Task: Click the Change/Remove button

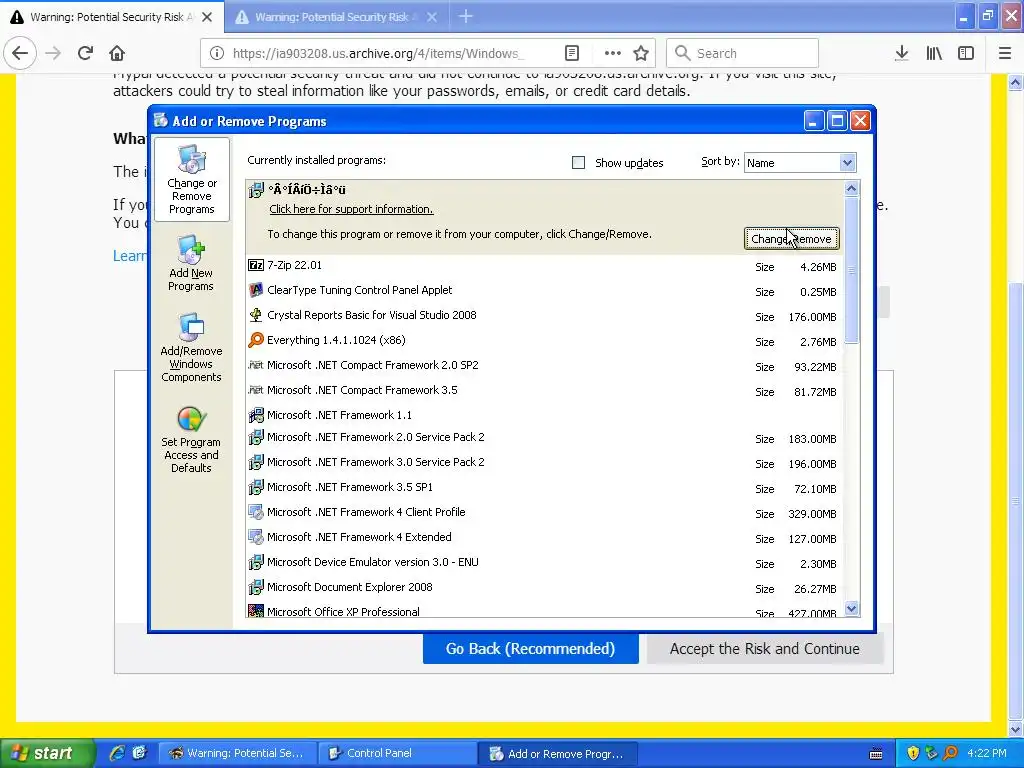Action: pyautogui.click(x=792, y=239)
